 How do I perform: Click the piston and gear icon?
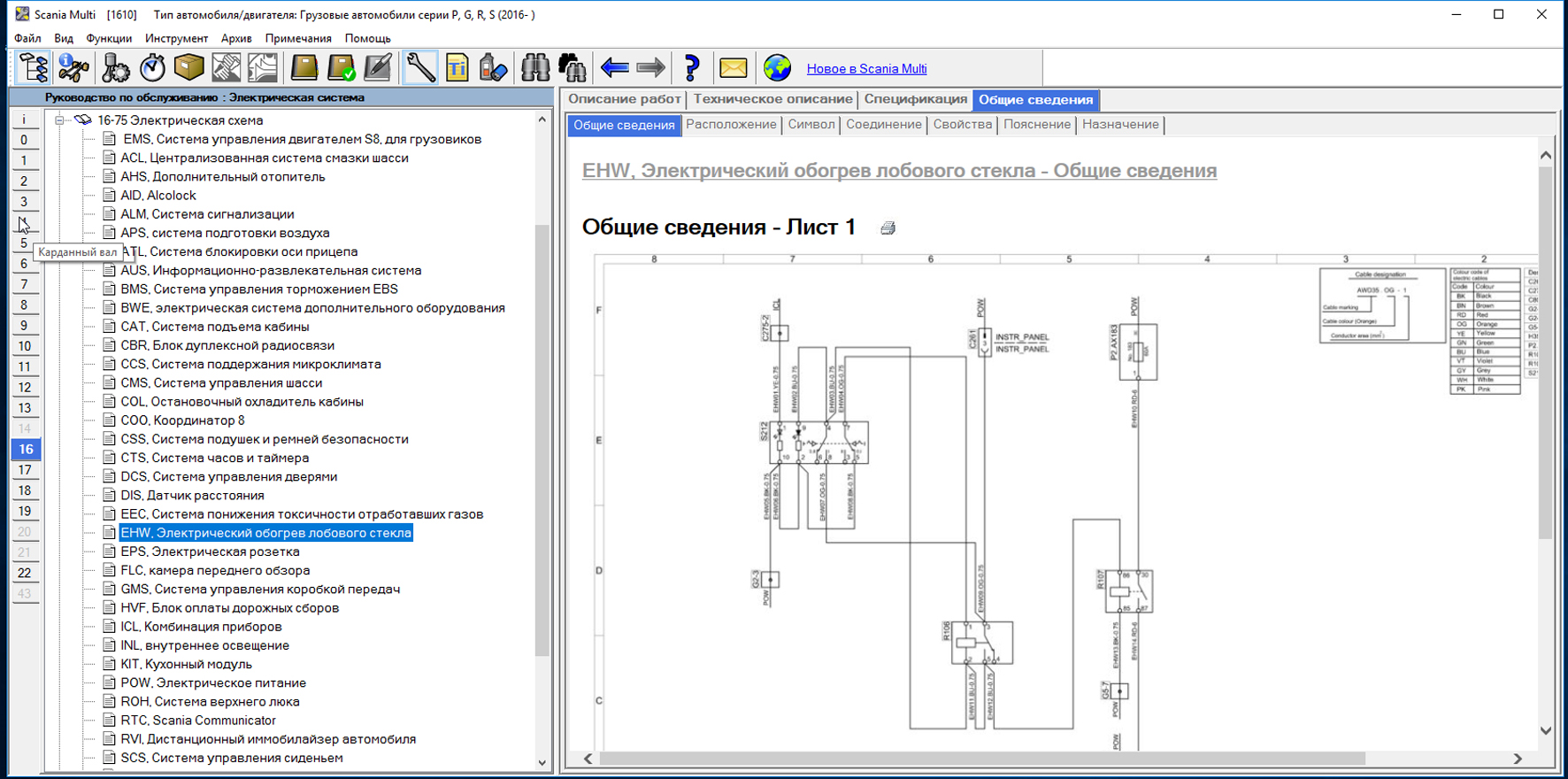tap(115, 68)
